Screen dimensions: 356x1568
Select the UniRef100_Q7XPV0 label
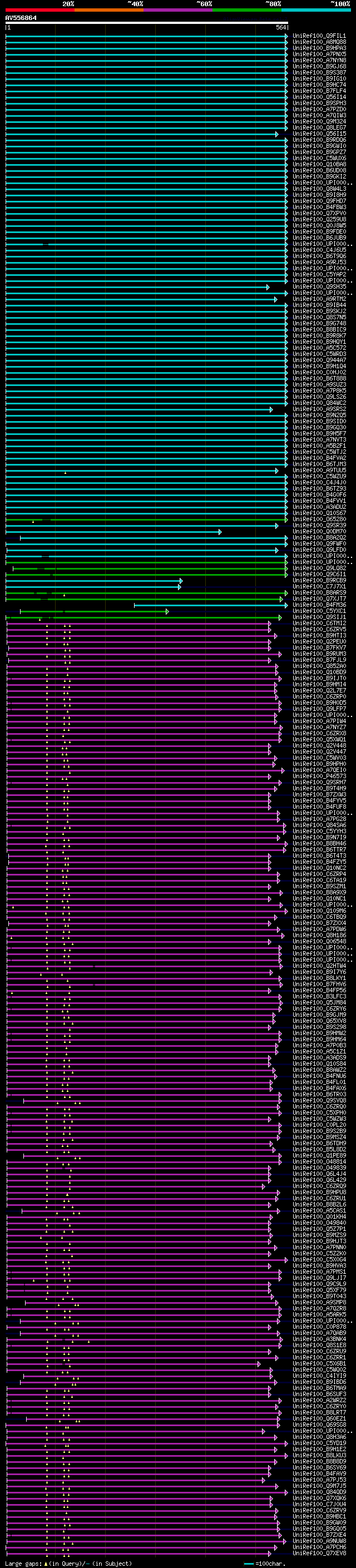coord(319,213)
